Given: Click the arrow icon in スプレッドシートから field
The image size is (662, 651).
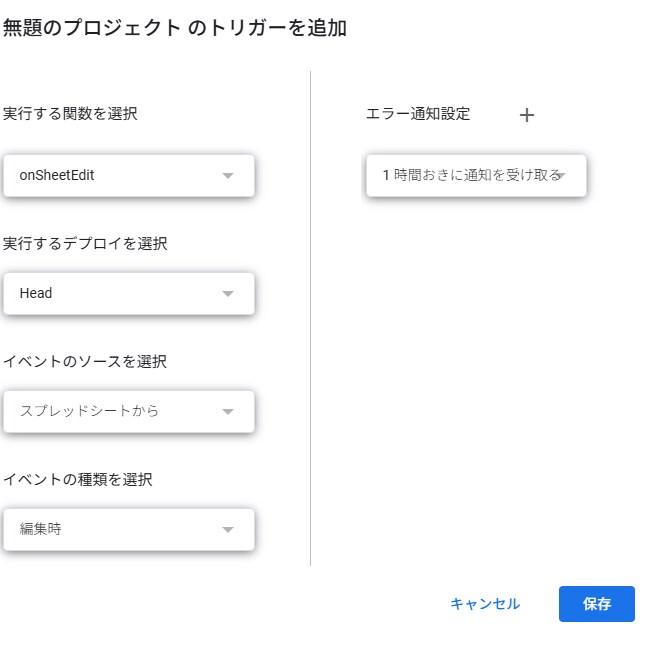Looking at the screenshot, I should (x=228, y=412).
